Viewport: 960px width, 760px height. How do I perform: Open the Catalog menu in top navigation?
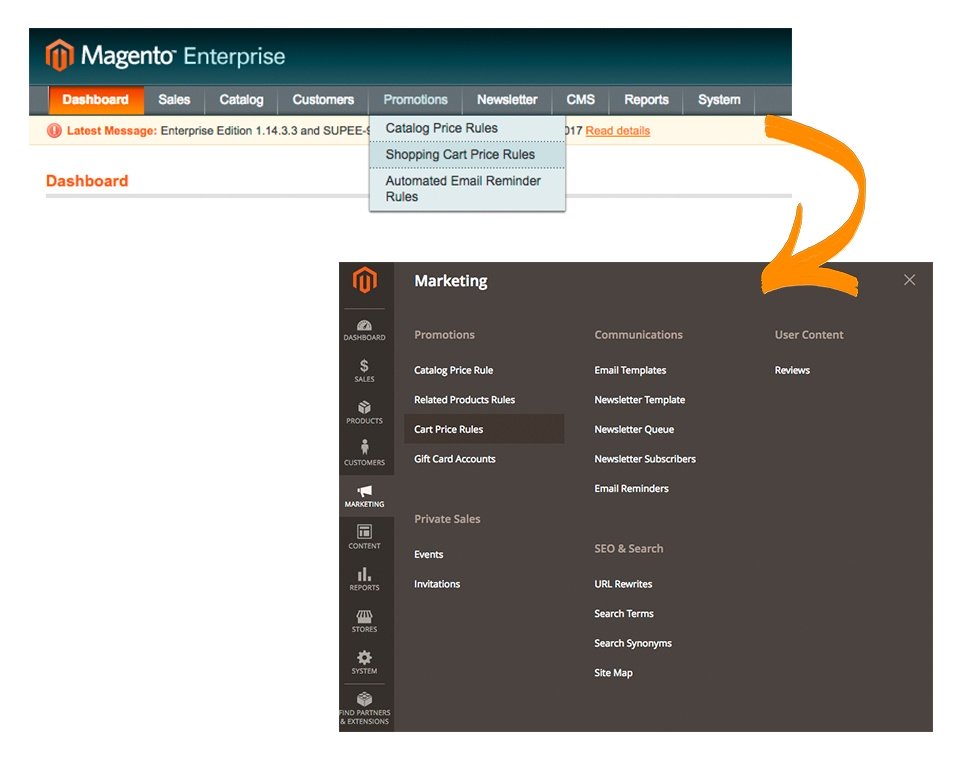click(241, 100)
